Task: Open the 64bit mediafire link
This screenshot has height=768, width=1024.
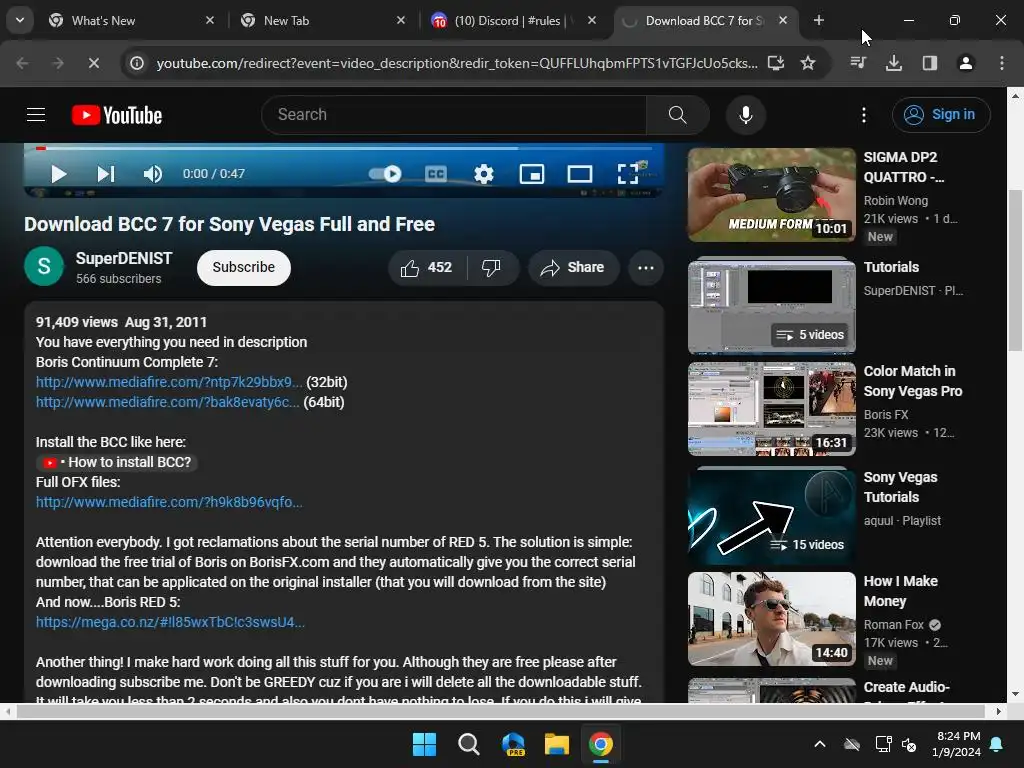Action: point(167,402)
